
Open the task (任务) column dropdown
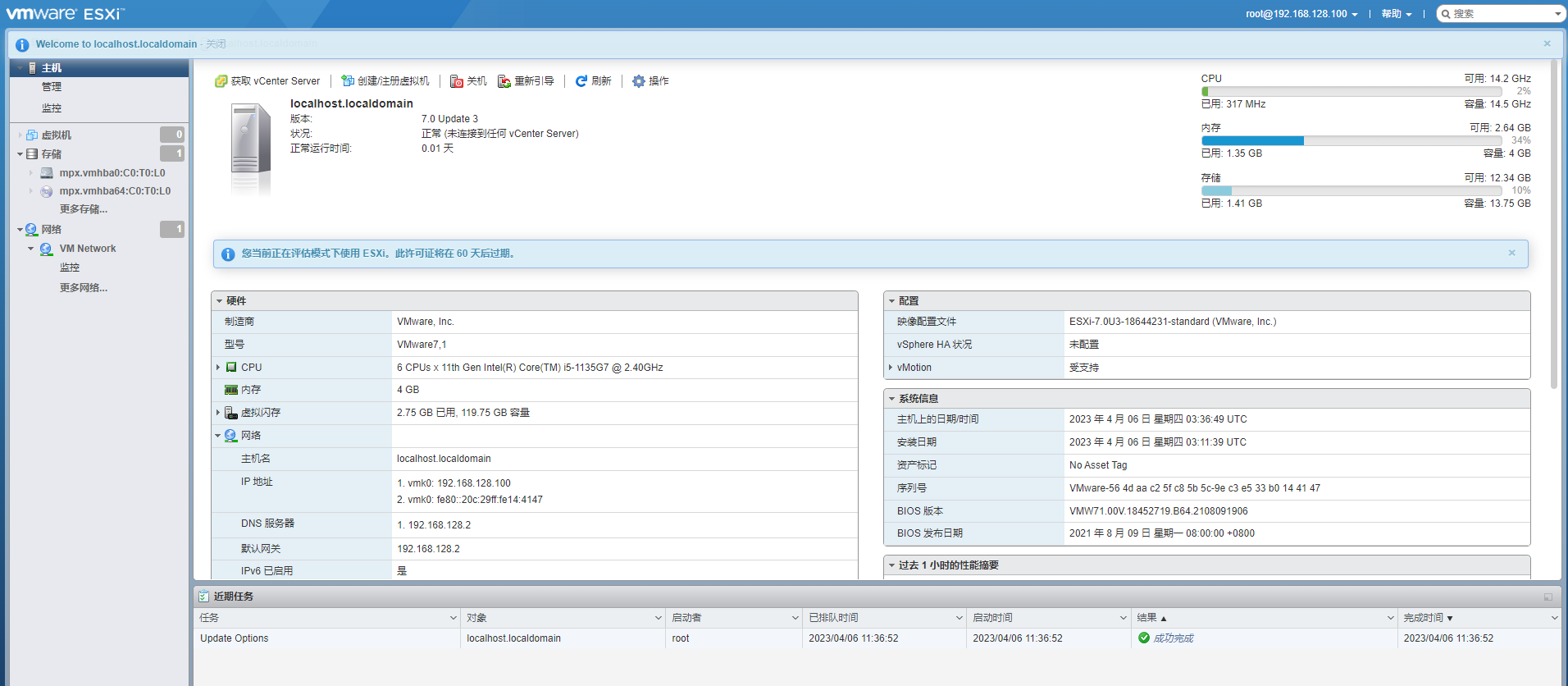coord(453,618)
